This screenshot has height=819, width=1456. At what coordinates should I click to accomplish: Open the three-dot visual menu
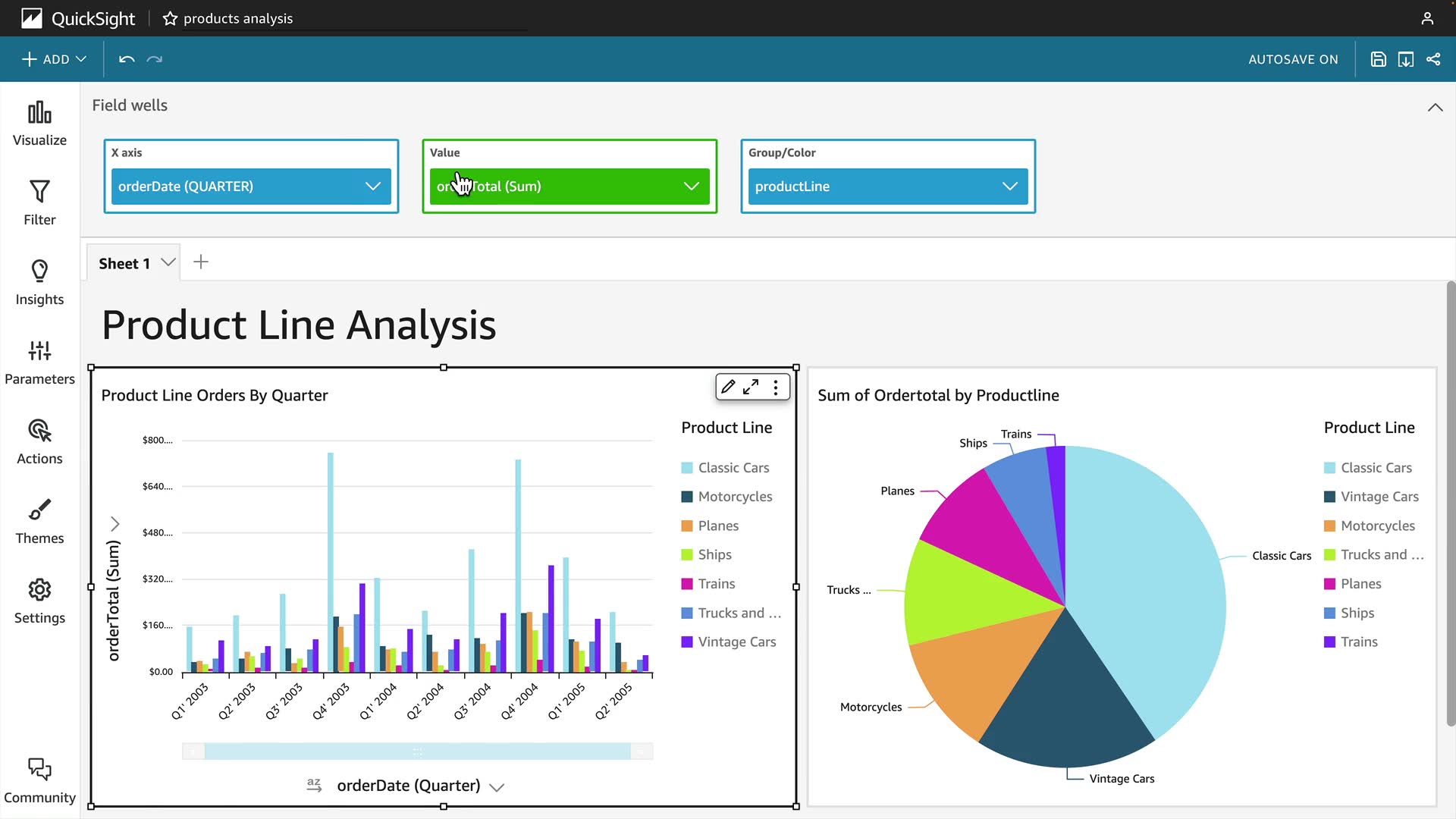tap(775, 387)
